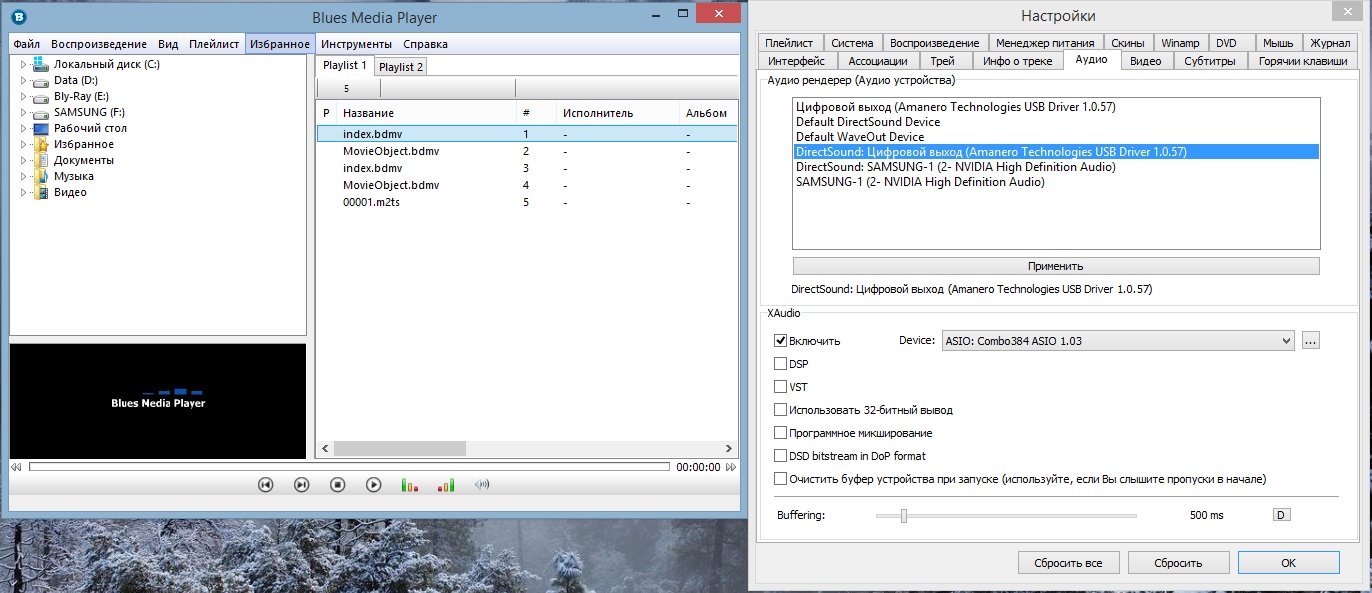This screenshot has height=593, width=1372.
Task: Enable DSD bitstream in DoP format
Action: (x=780, y=456)
